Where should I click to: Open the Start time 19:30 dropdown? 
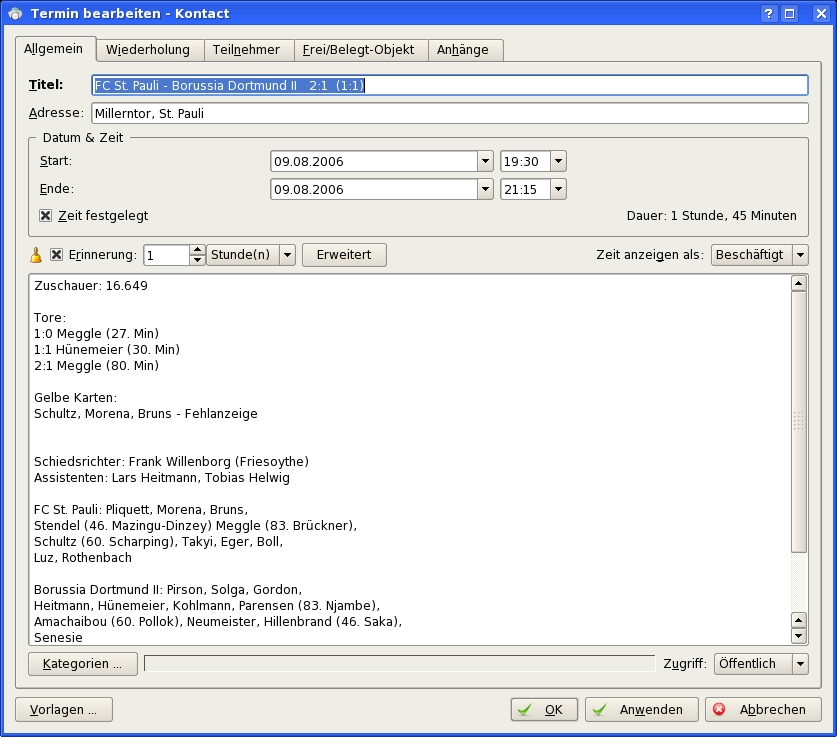coord(558,161)
